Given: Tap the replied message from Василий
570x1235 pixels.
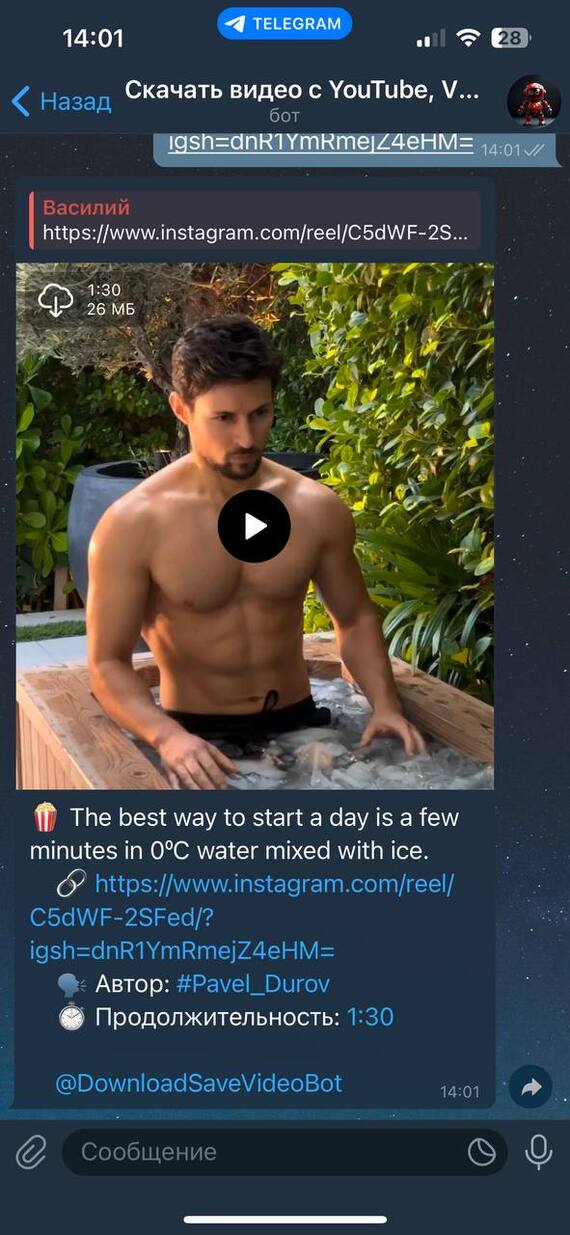Looking at the screenshot, I should (x=255, y=221).
